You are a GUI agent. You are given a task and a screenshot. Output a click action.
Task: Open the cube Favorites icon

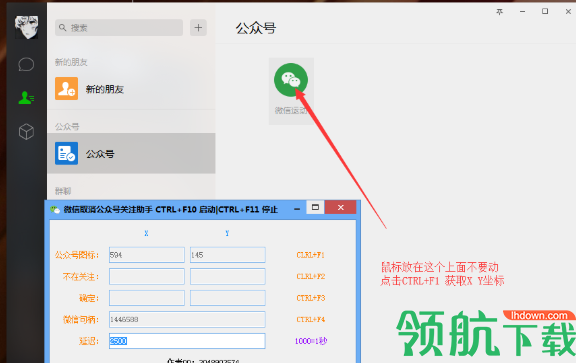tap(26, 132)
